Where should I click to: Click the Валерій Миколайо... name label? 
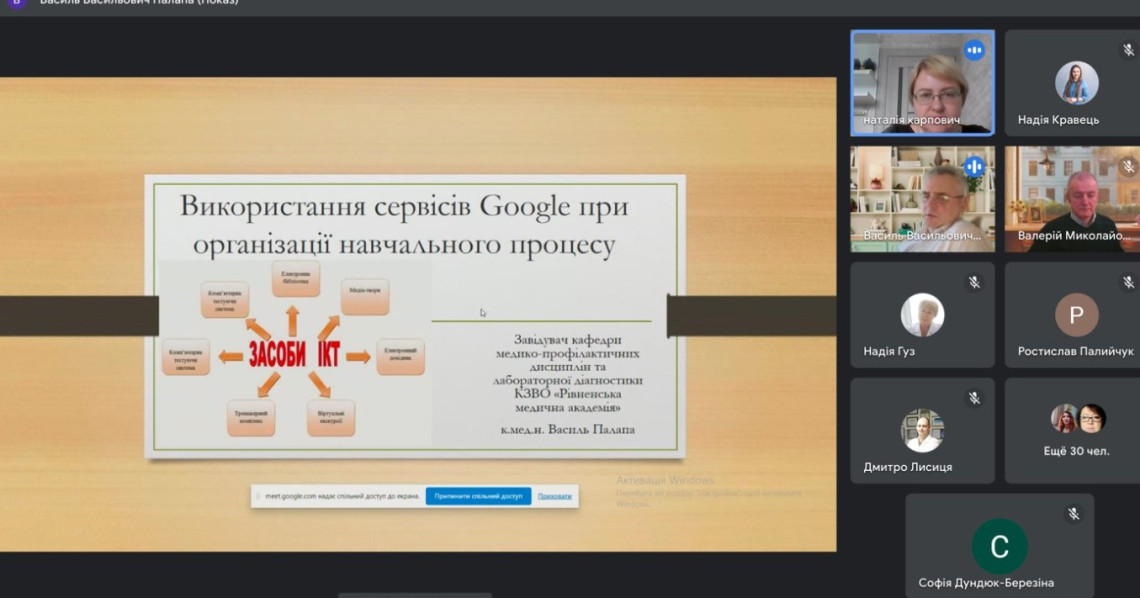point(1074,235)
